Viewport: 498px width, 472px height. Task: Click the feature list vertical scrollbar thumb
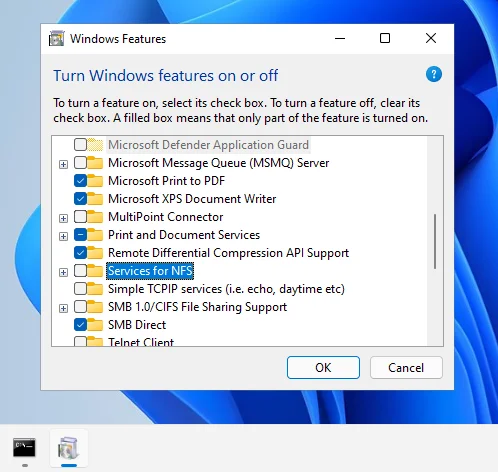pos(435,242)
